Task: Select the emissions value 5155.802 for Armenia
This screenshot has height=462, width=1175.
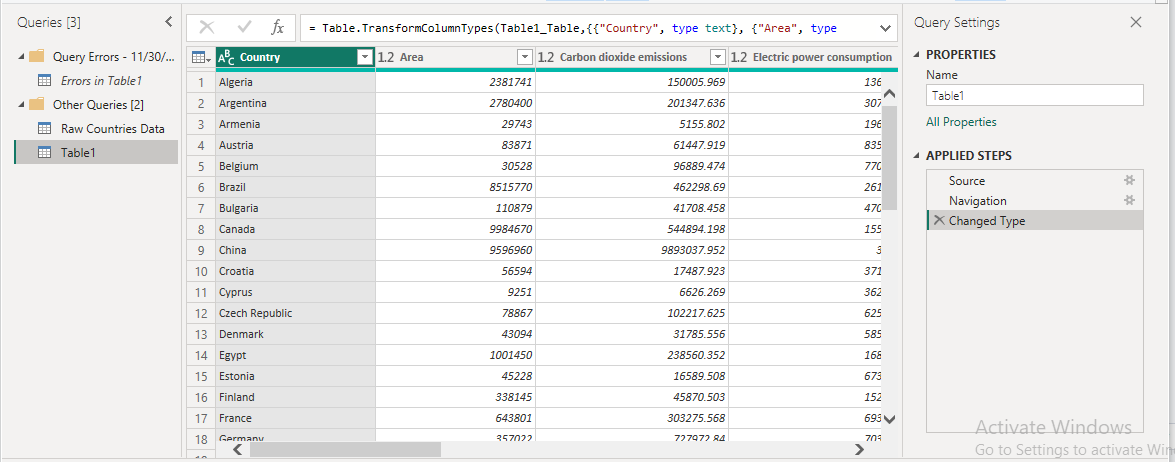Action: click(x=632, y=124)
